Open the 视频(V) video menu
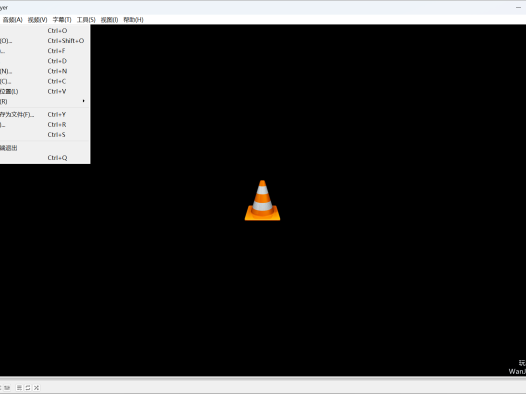 (37, 20)
